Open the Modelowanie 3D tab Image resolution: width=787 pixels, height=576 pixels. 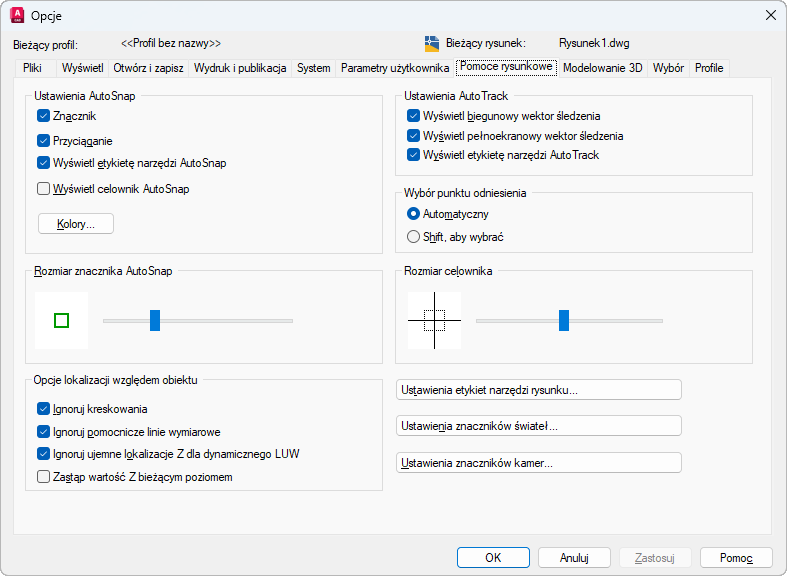point(602,68)
